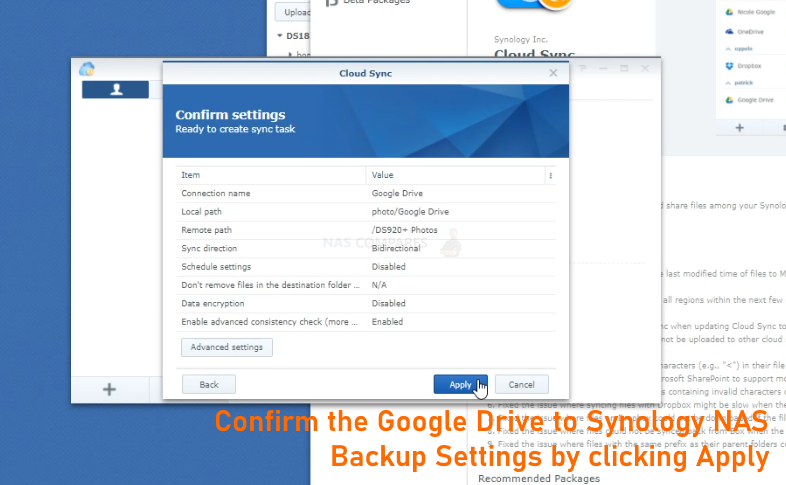Viewport: 786px width, 485px height.
Task: Collapse the patrick group in right panel
Action: pyautogui.click(x=728, y=83)
